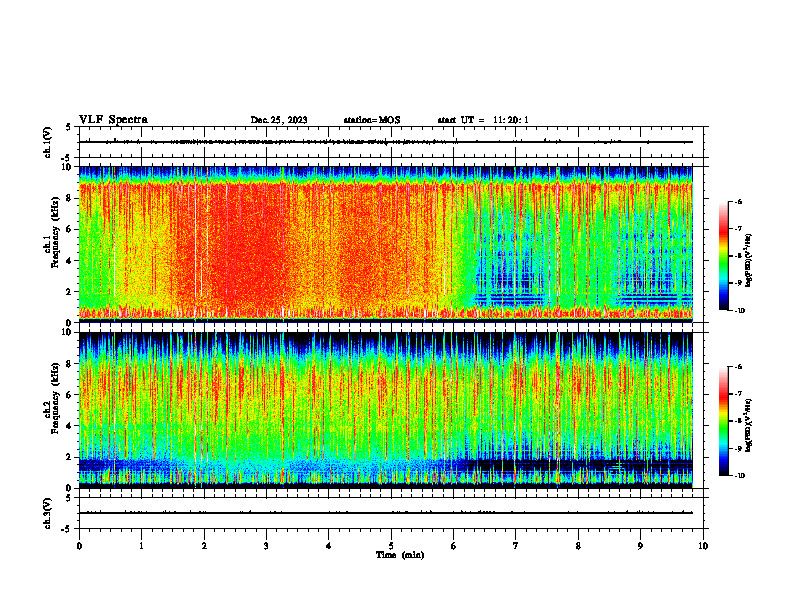Click inside the ch.1 frequency spectrogram
The height and width of the screenshot is (612, 792).
click(386, 244)
